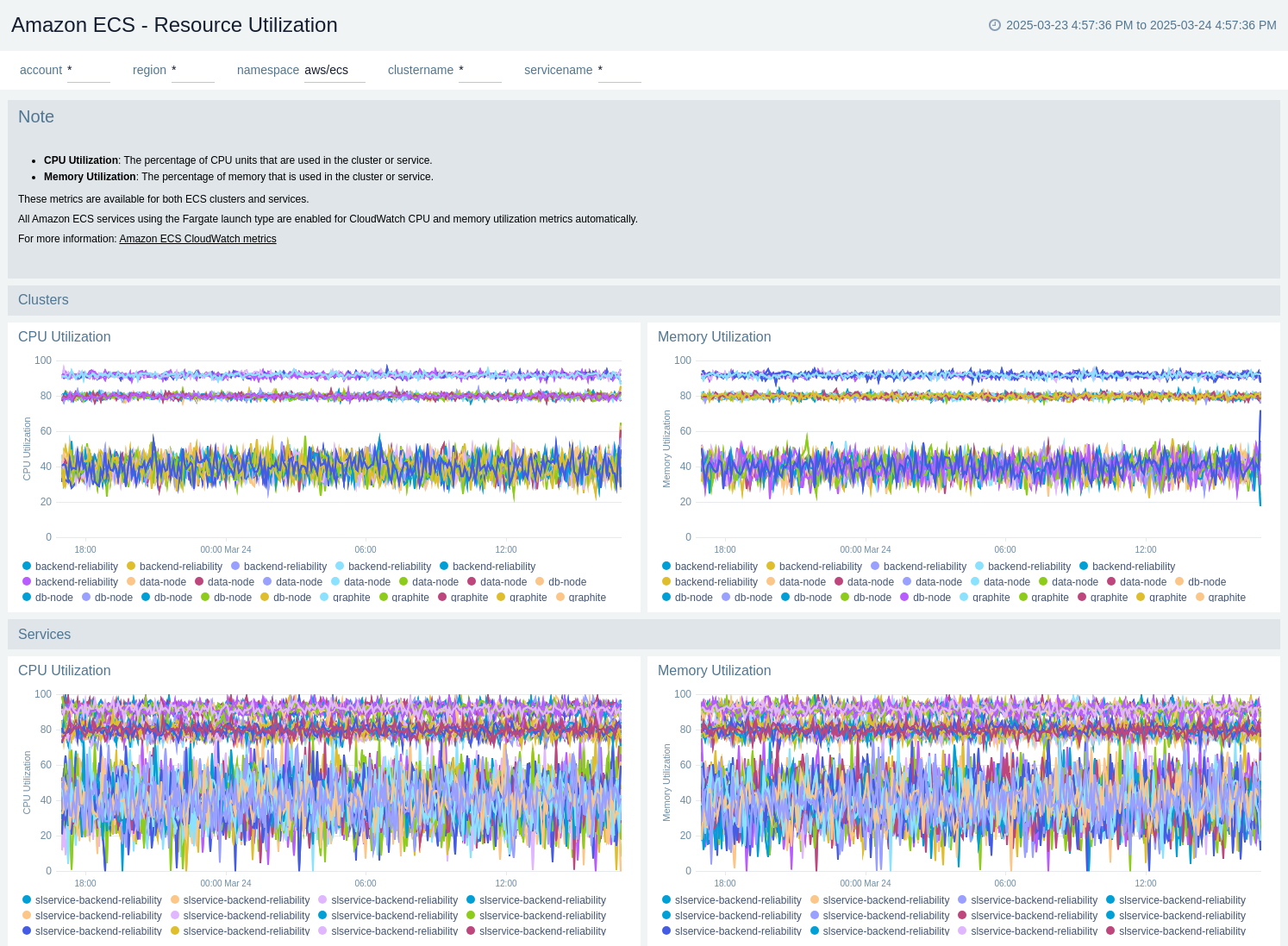Toggle yellow db-node series in Clusters CPU legend
The height and width of the screenshot is (946, 1288).
coord(285,598)
